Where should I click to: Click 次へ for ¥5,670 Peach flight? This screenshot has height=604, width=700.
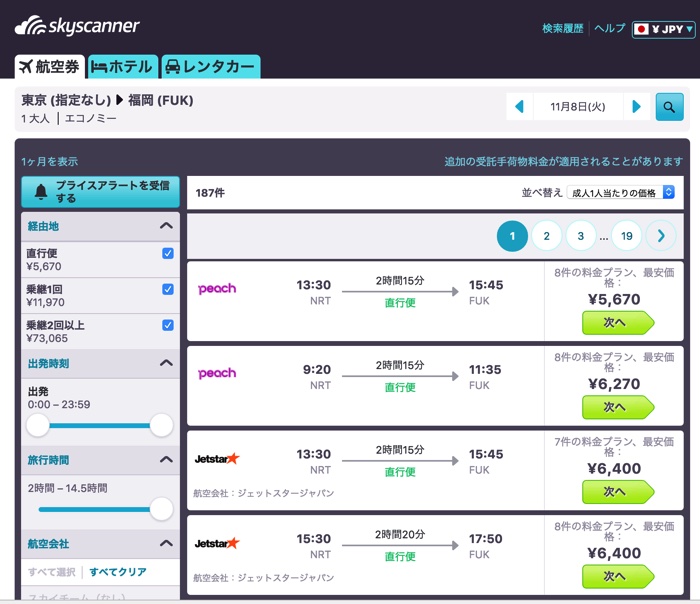coord(618,323)
